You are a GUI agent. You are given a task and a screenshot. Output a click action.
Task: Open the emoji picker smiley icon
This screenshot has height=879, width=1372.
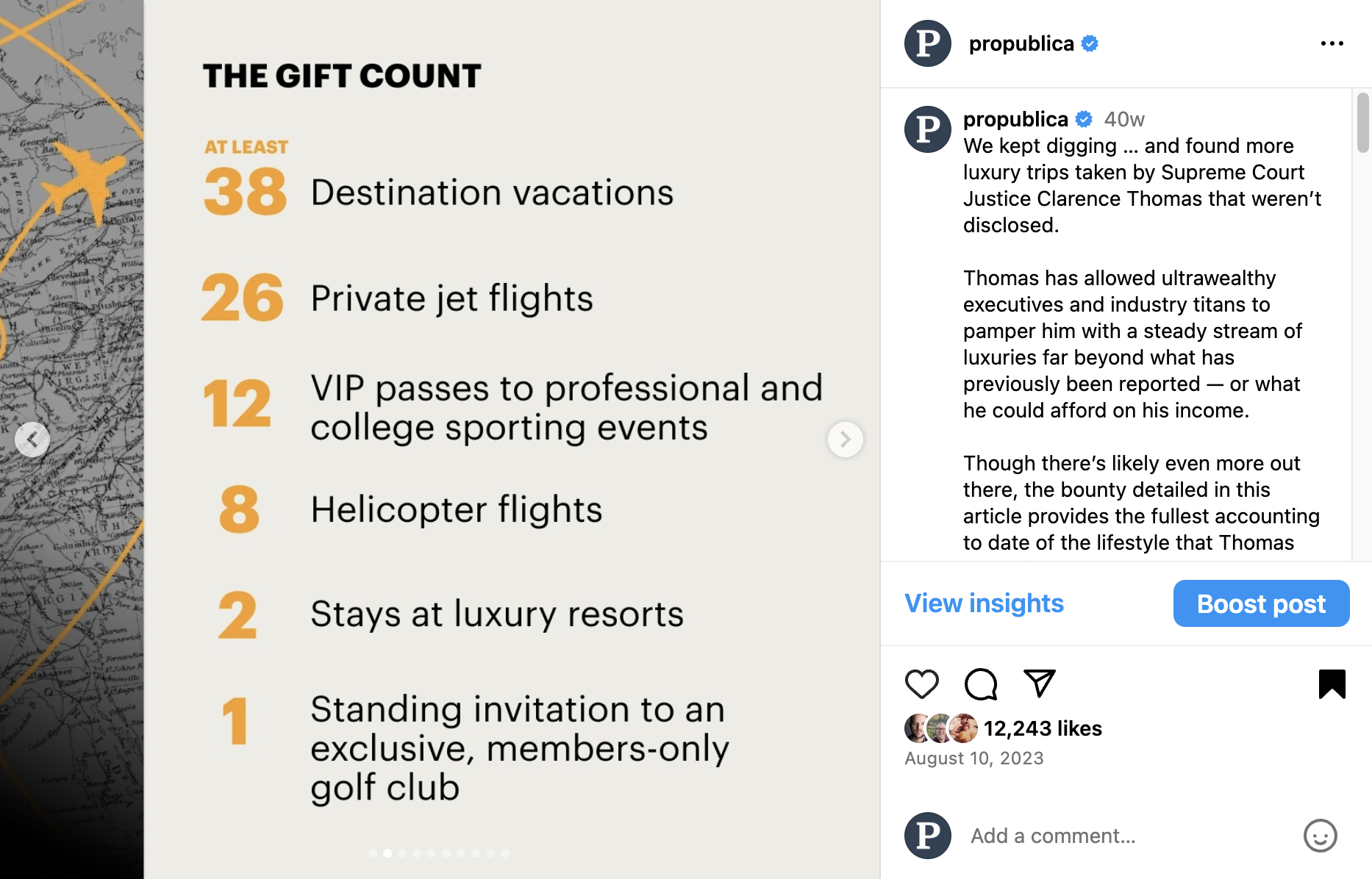[x=1320, y=836]
